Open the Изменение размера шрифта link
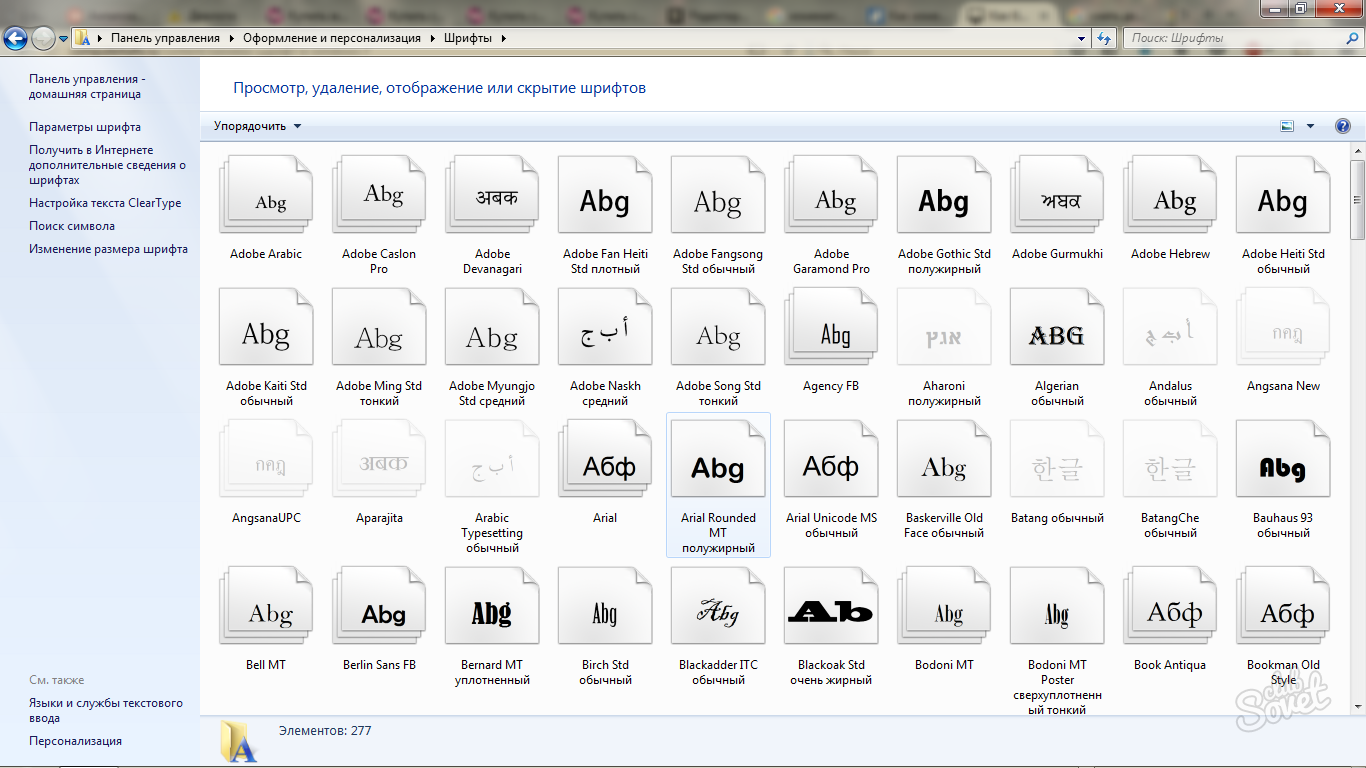The height and width of the screenshot is (768, 1366). [108, 249]
